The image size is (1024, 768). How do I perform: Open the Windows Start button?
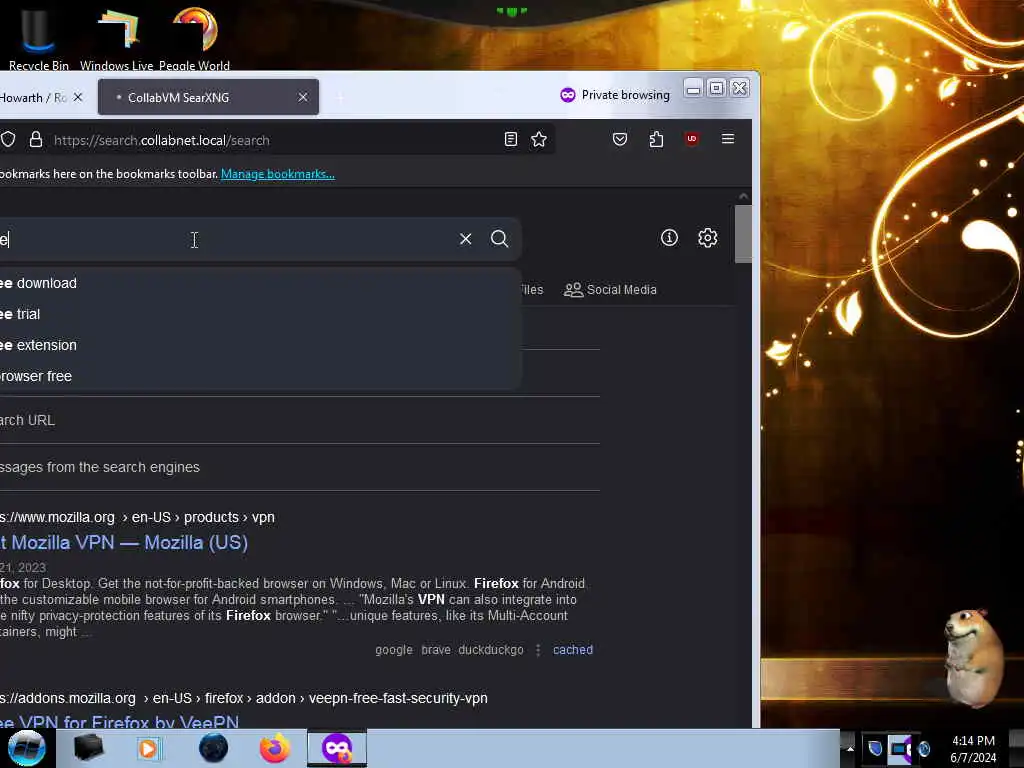coord(26,748)
